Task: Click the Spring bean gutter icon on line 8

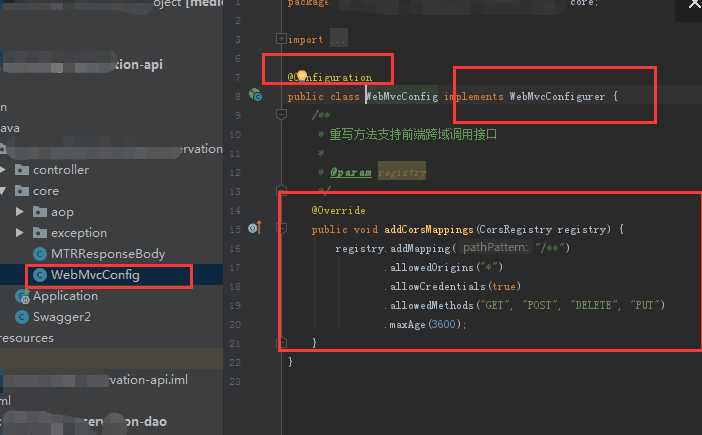Action: pyautogui.click(x=256, y=95)
